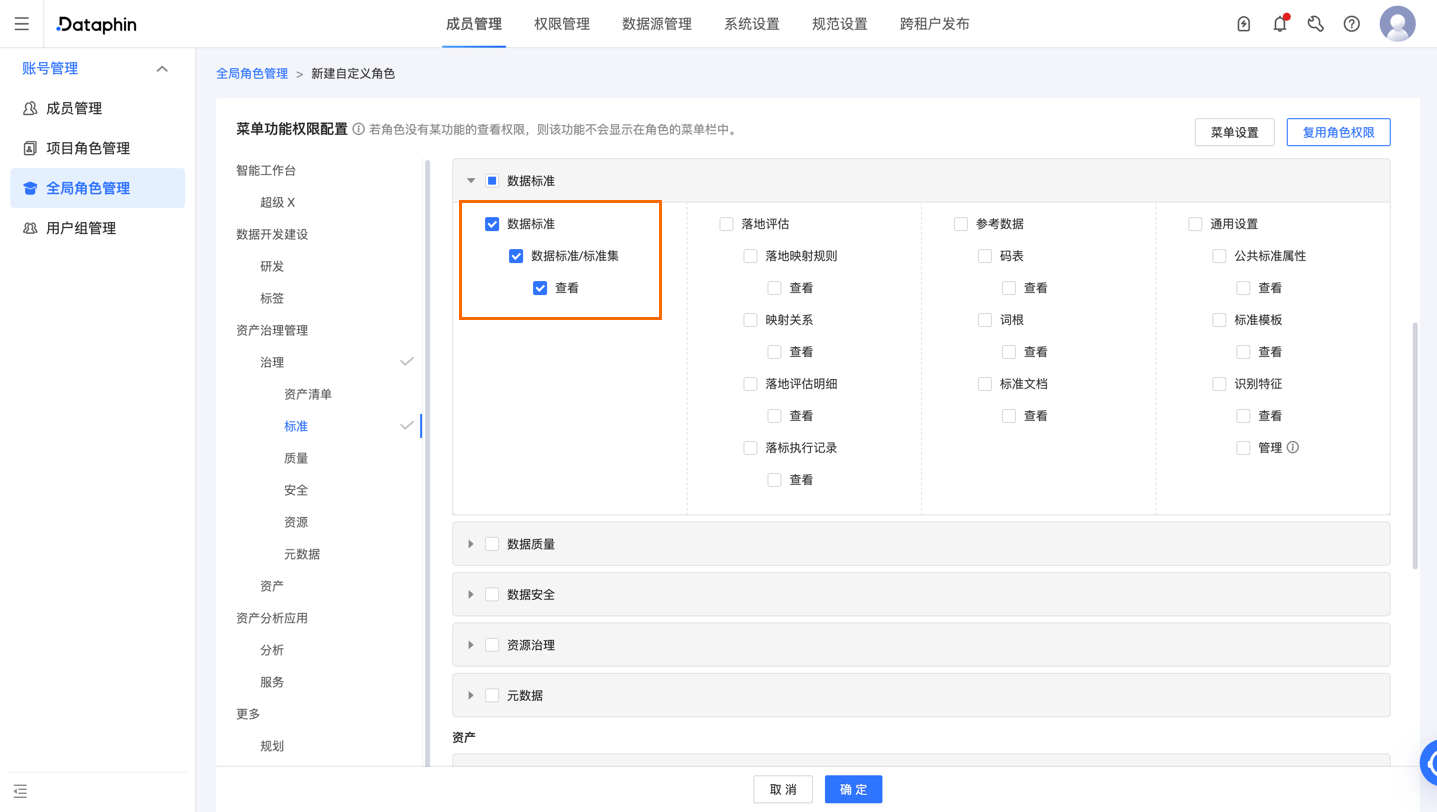This screenshot has height=812, width=1437.
Task: Check the 标准模板 checkbox
Action: click(1219, 320)
